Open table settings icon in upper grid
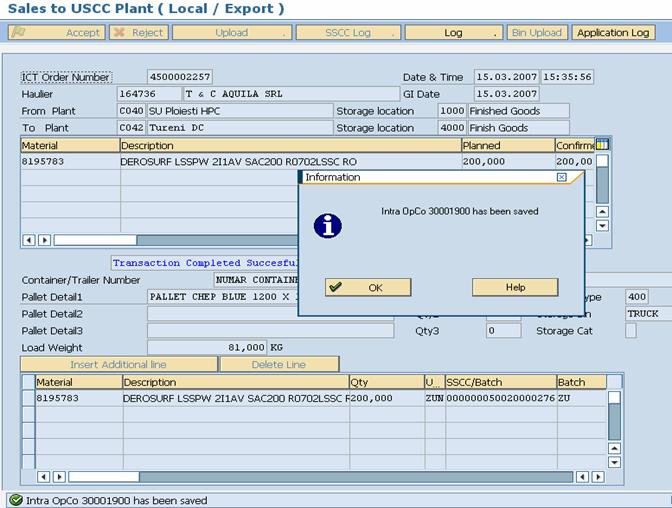The width and height of the screenshot is (672, 508). pyautogui.click(x=602, y=145)
